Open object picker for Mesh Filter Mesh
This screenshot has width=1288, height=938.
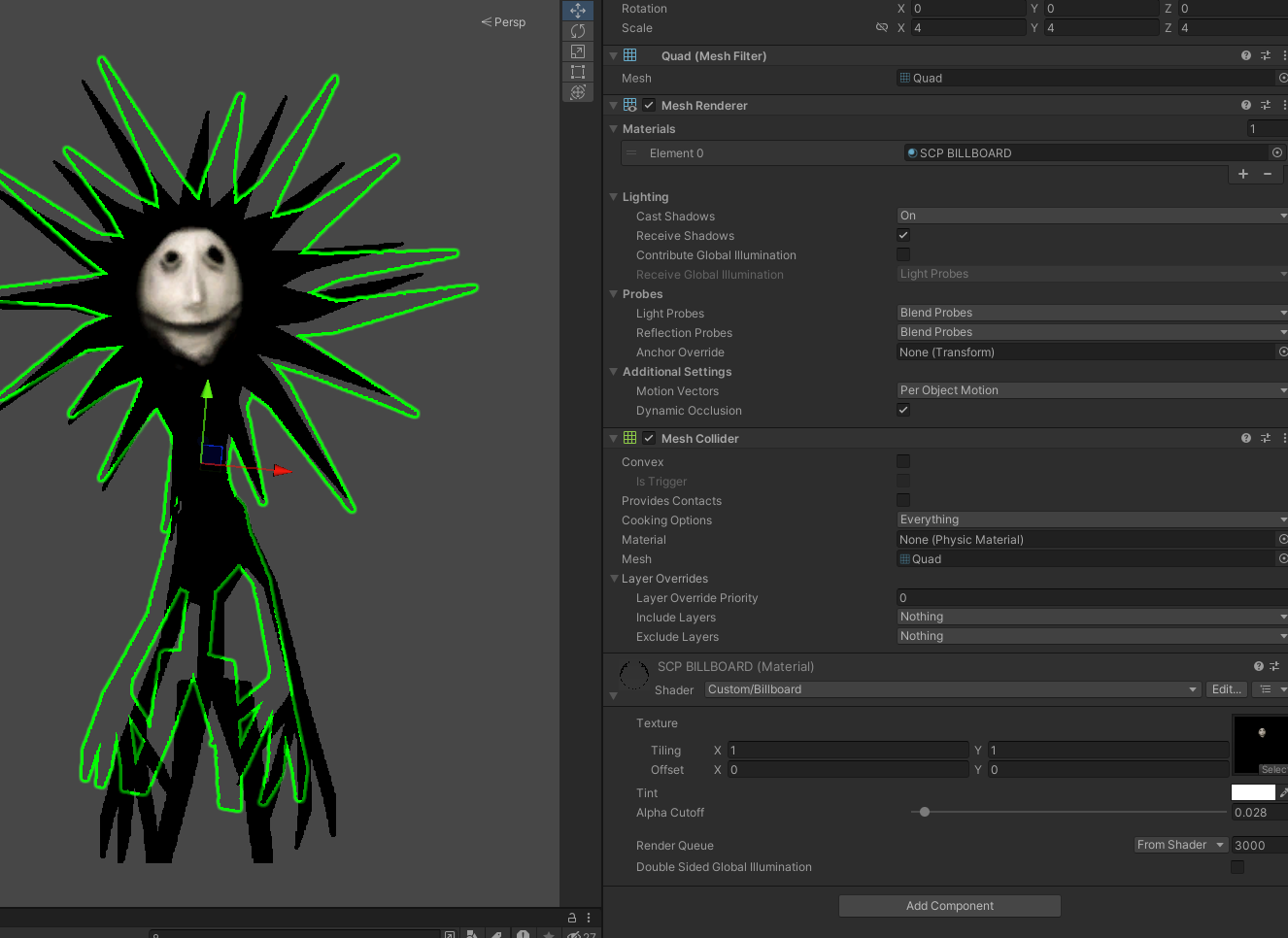click(x=1282, y=78)
